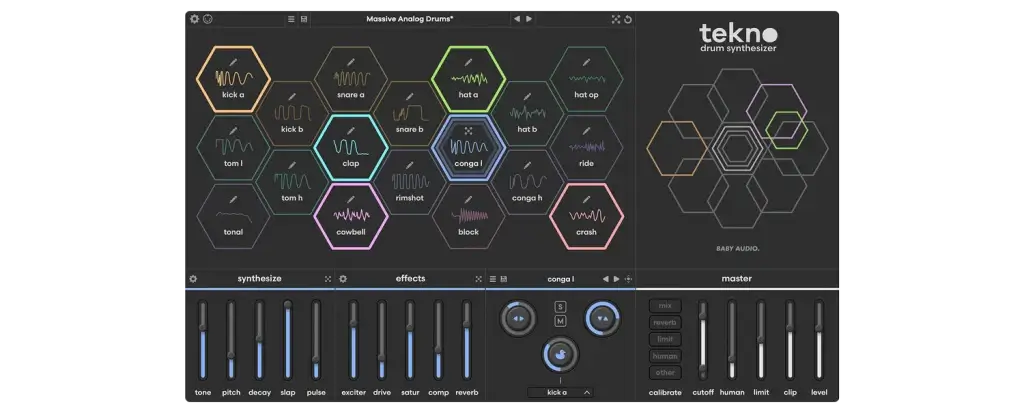Click the reverb effect slider
The height and width of the screenshot is (413, 1024).
(466, 339)
